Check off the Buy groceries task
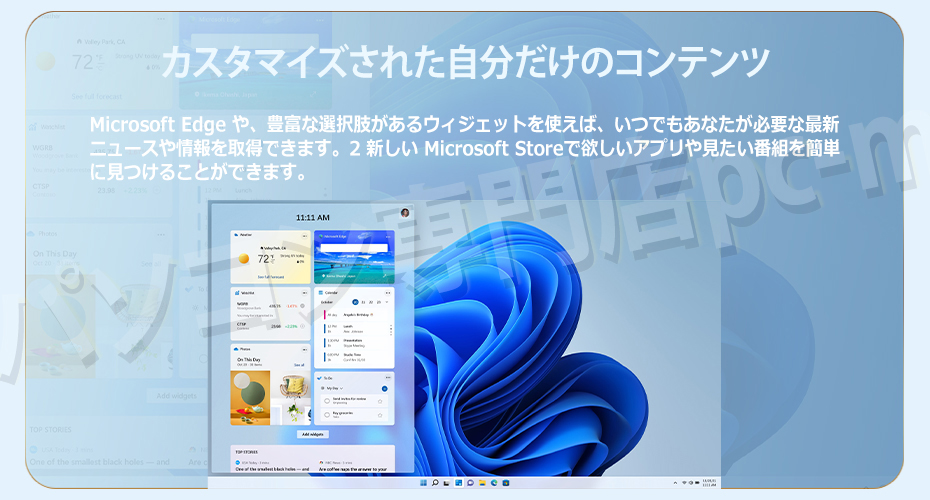 (327, 415)
